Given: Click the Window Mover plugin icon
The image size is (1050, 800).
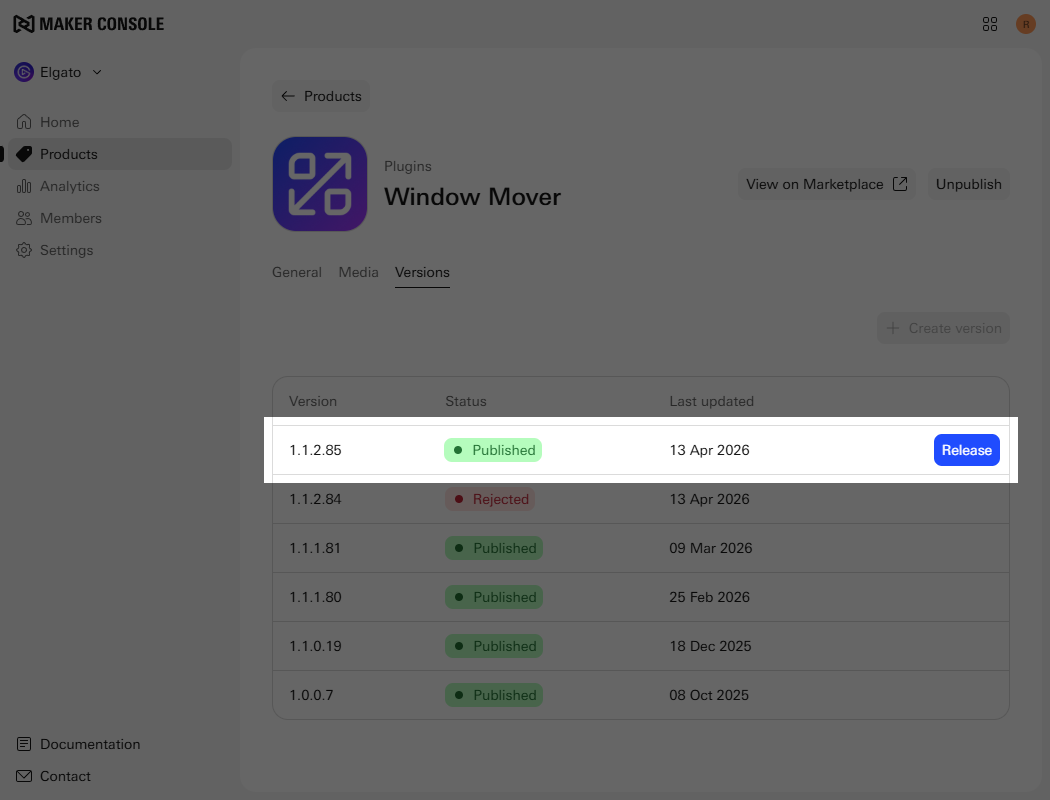Looking at the screenshot, I should (x=320, y=184).
